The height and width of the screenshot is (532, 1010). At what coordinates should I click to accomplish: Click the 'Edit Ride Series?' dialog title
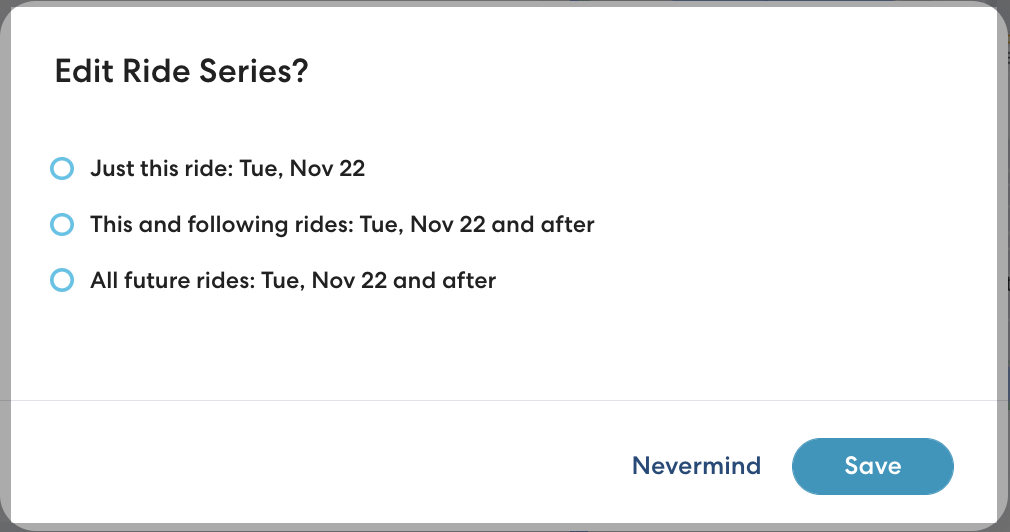pos(180,72)
